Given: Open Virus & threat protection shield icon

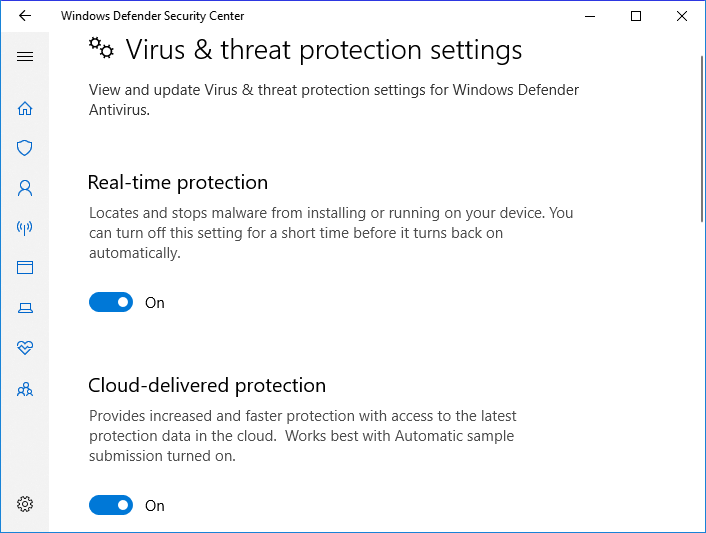Looking at the screenshot, I should click(25, 148).
